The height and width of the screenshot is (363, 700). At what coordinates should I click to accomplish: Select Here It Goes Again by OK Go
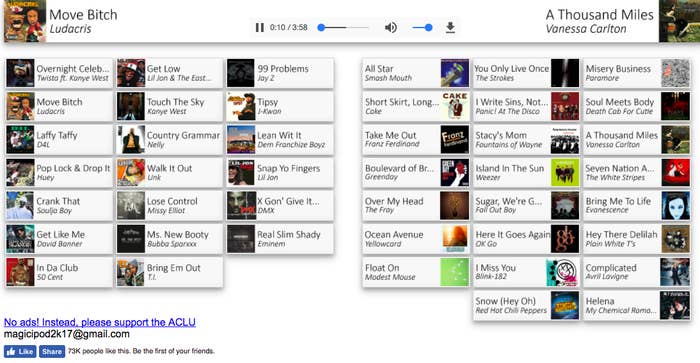(x=526, y=239)
